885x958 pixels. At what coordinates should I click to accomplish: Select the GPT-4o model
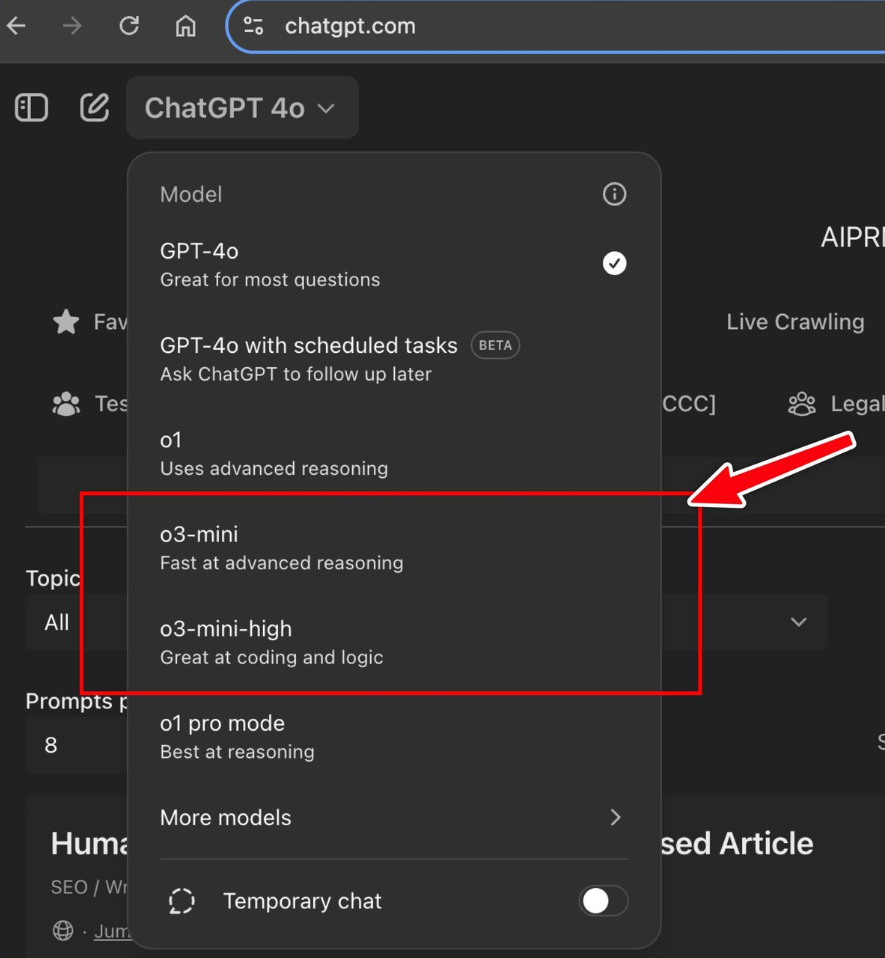pyautogui.click(x=393, y=265)
